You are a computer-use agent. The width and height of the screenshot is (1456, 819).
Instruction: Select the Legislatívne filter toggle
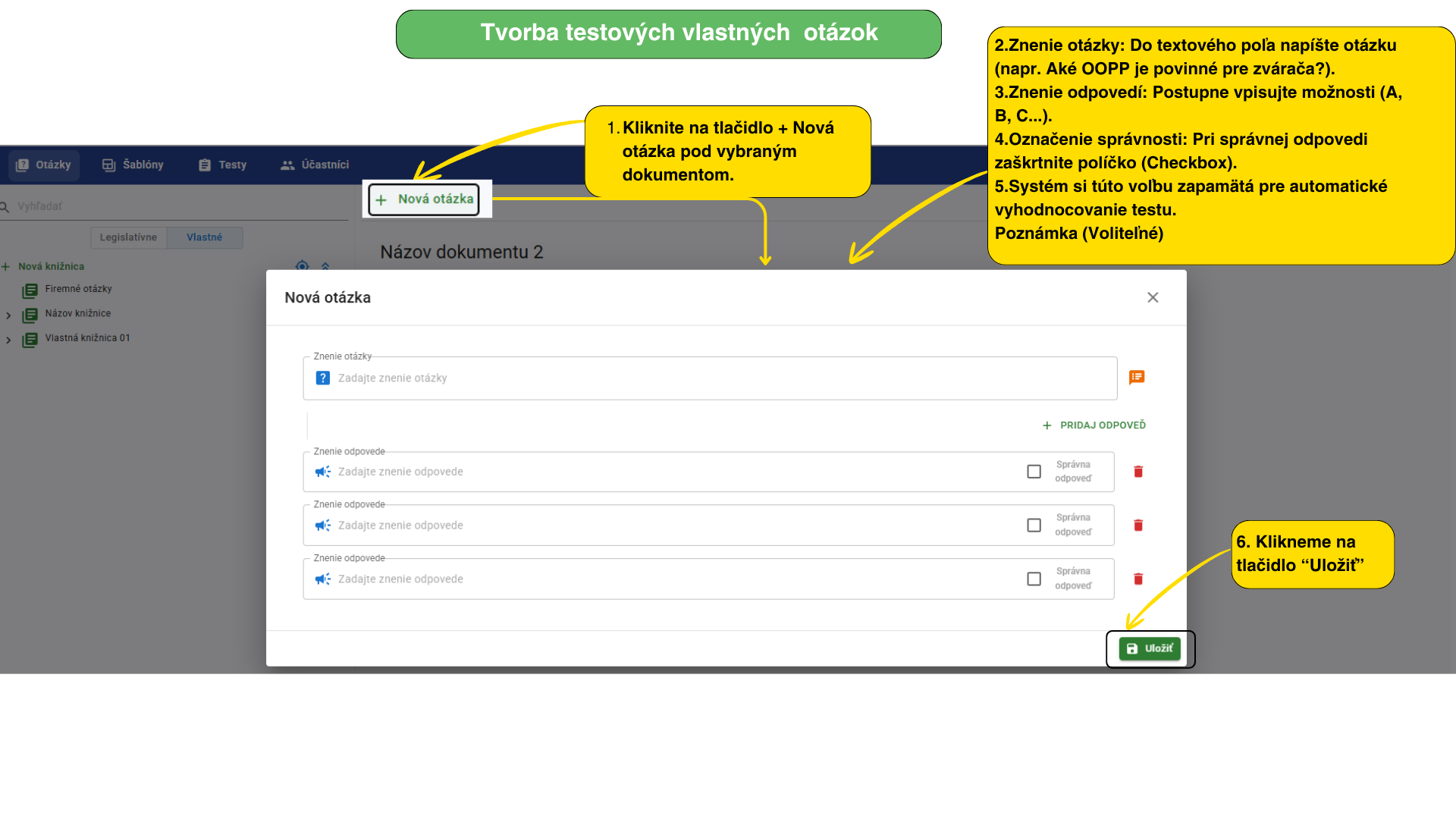click(x=128, y=237)
